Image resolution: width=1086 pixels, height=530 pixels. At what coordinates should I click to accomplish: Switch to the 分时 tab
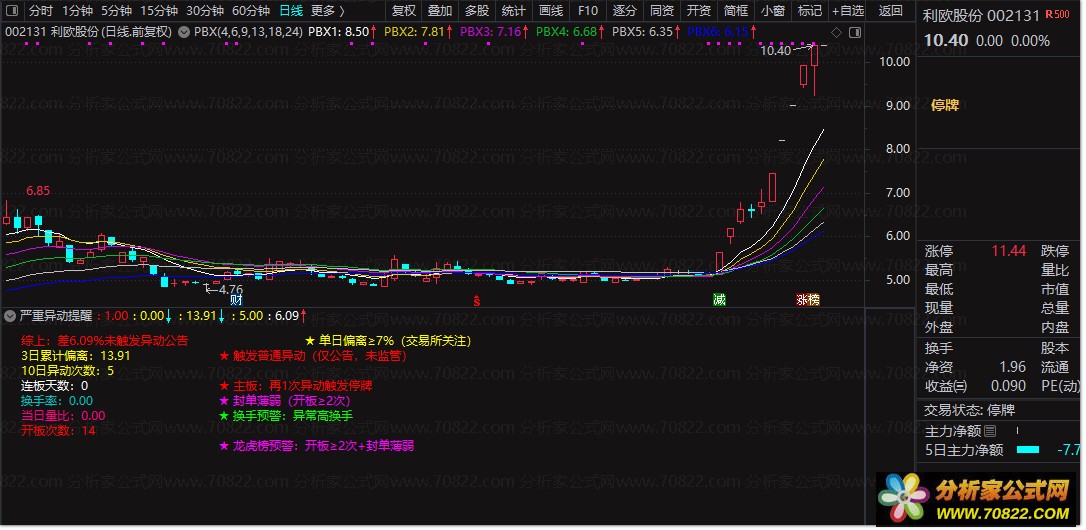click(41, 10)
